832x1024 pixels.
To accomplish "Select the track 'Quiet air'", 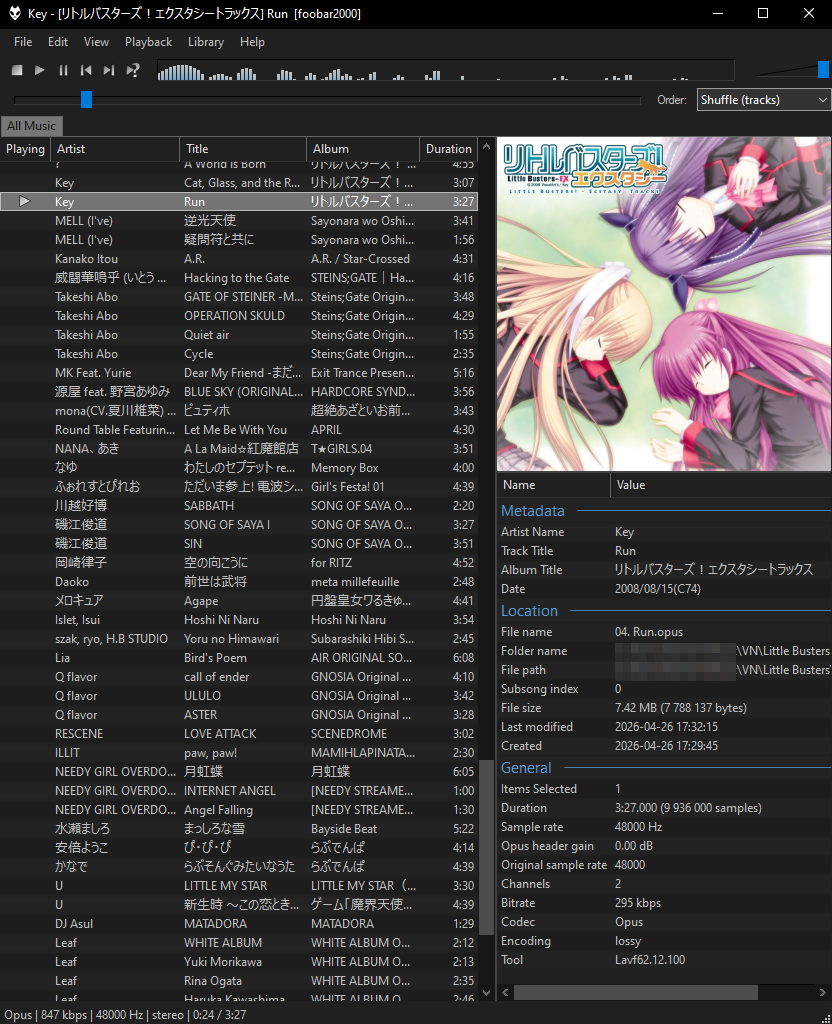I will pyautogui.click(x=239, y=334).
